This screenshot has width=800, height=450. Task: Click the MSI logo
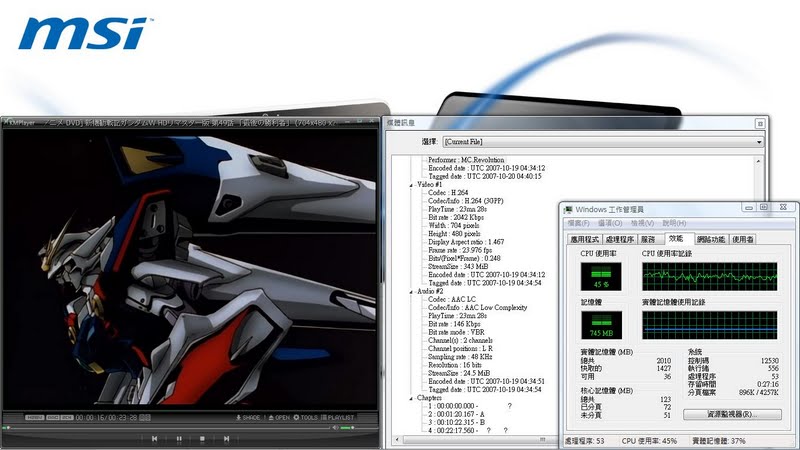86,34
